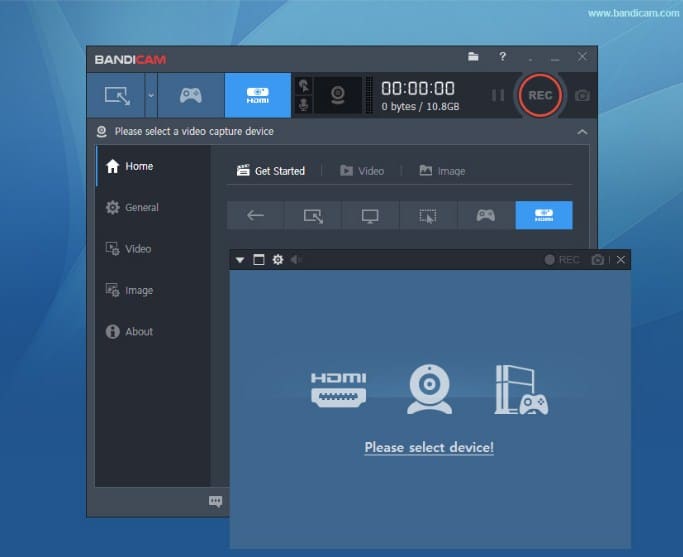Choose game recording gamepad in selector row

[x=486, y=215]
